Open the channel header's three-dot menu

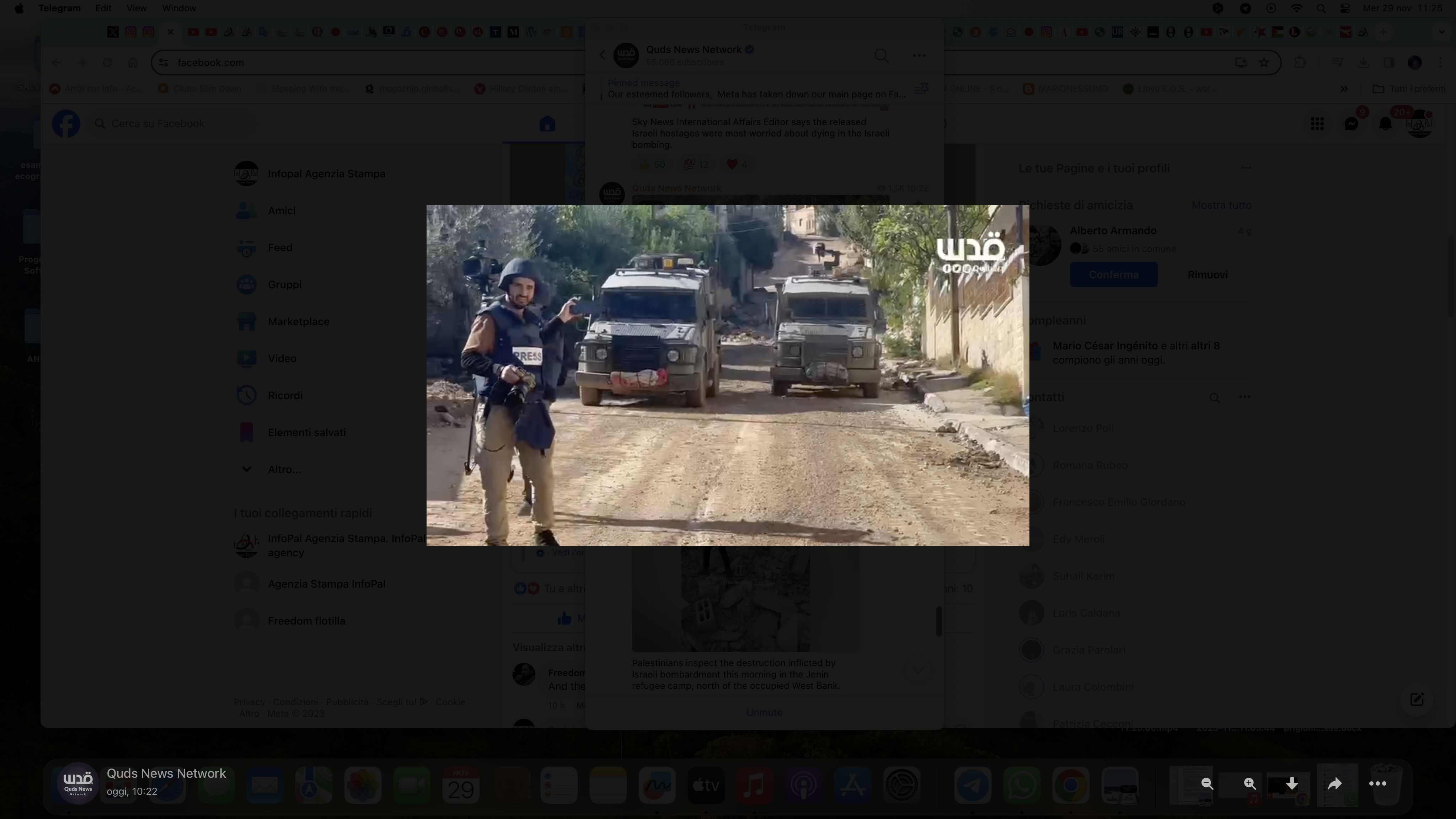[919, 55]
